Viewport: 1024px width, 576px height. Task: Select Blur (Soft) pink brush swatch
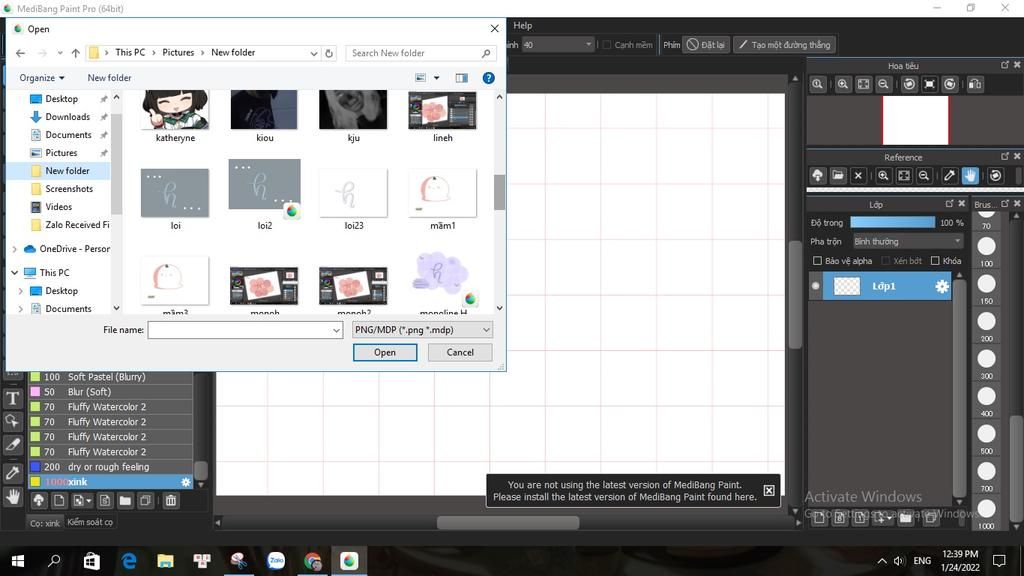tap(35, 392)
